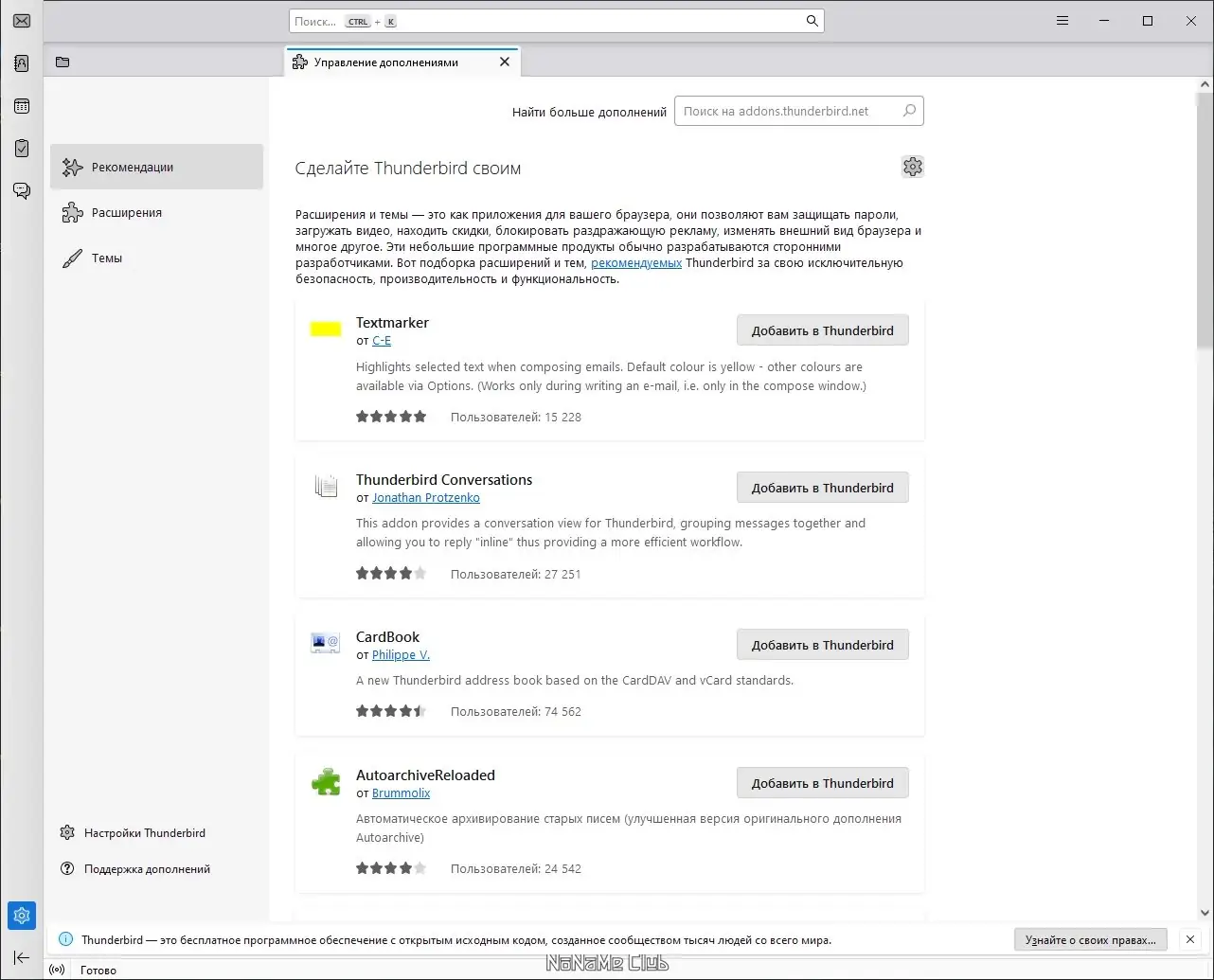Click the text "Пользователей: 15 228"
The width and height of the screenshot is (1214, 980).
pos(516,418)
